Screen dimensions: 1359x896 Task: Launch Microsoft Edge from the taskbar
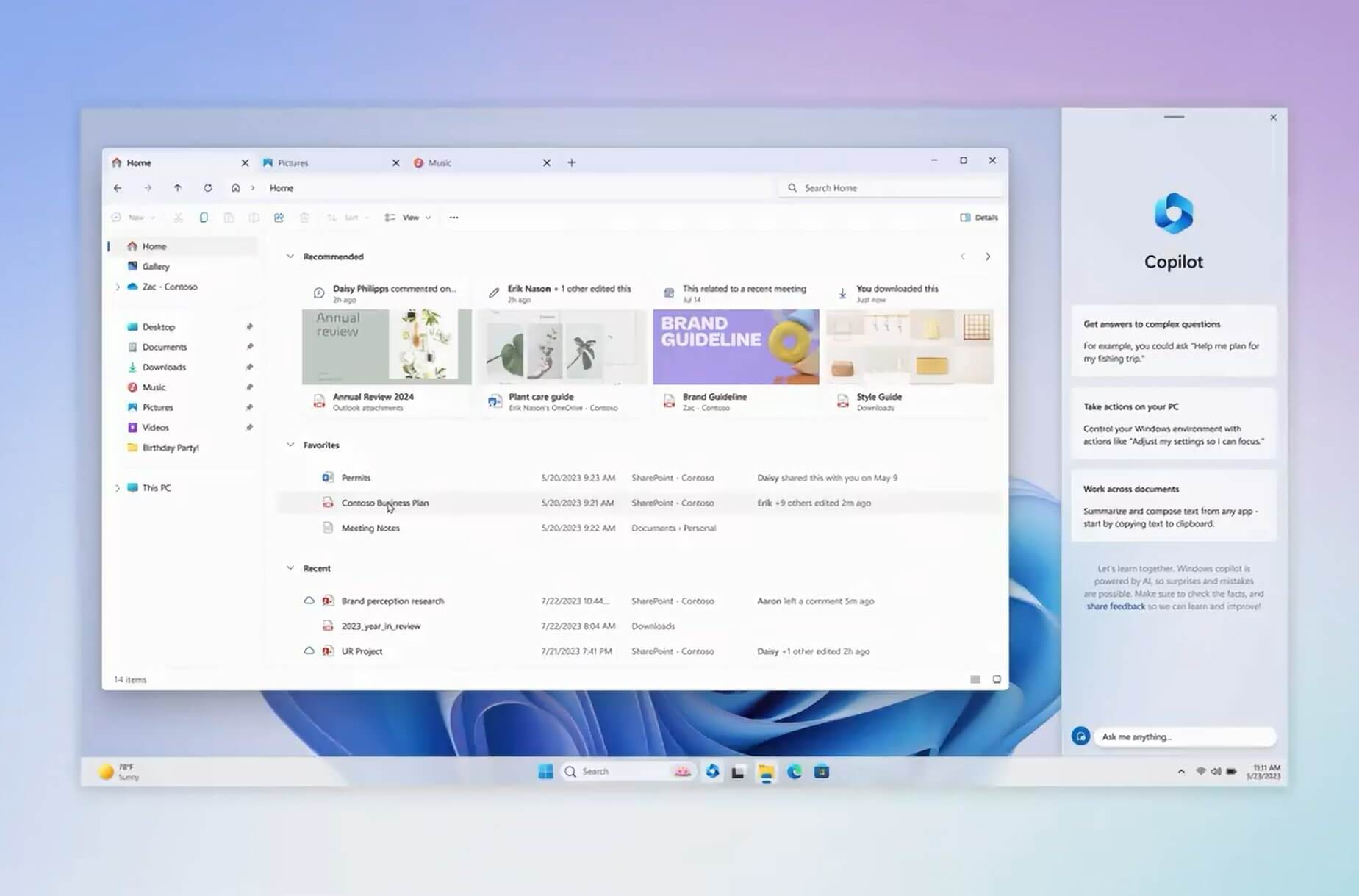click(794, 771)
